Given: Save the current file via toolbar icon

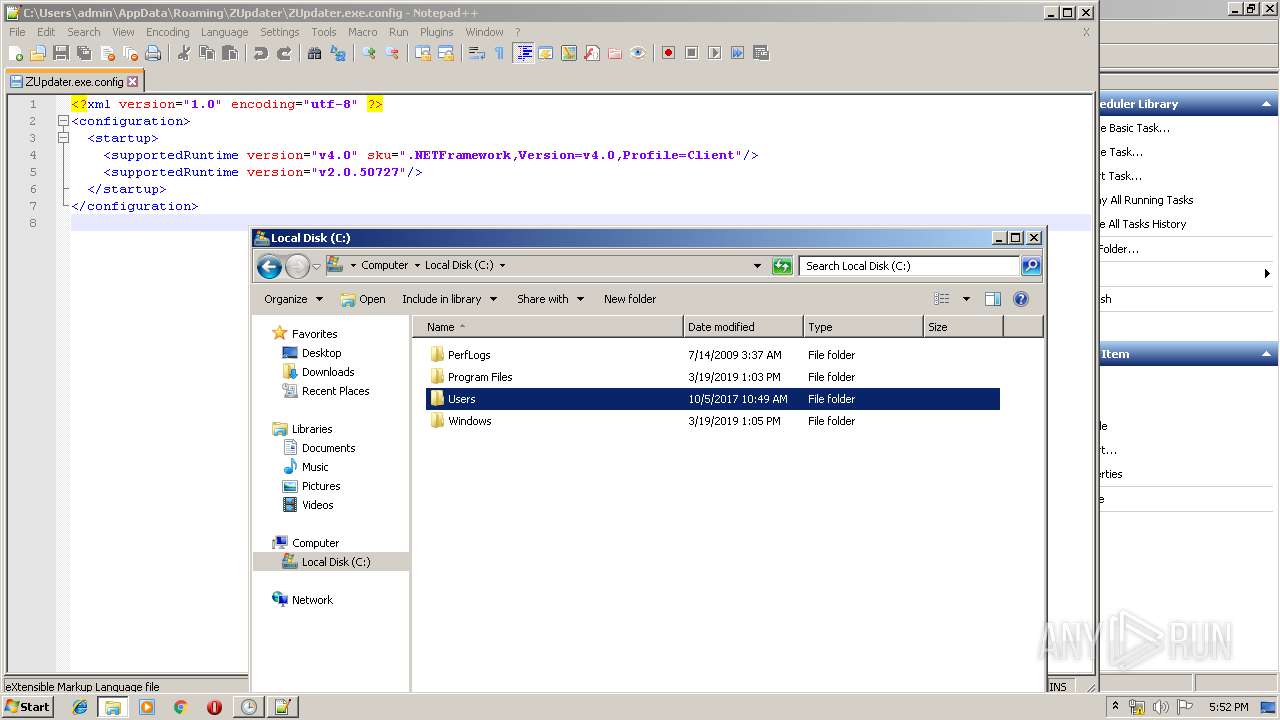Looking at the screenshot, I should tap(61, 53).
